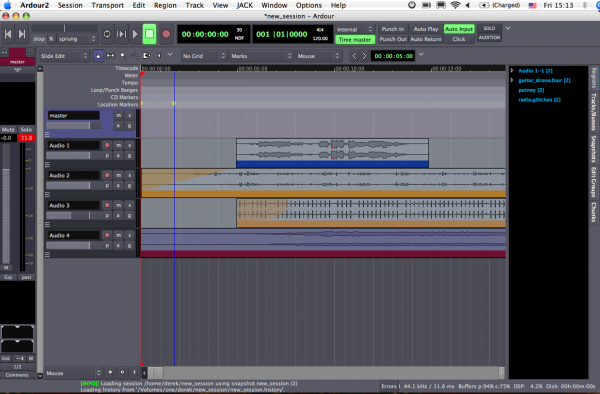
Task: Toggle Time master button
Action: [355, 39]
